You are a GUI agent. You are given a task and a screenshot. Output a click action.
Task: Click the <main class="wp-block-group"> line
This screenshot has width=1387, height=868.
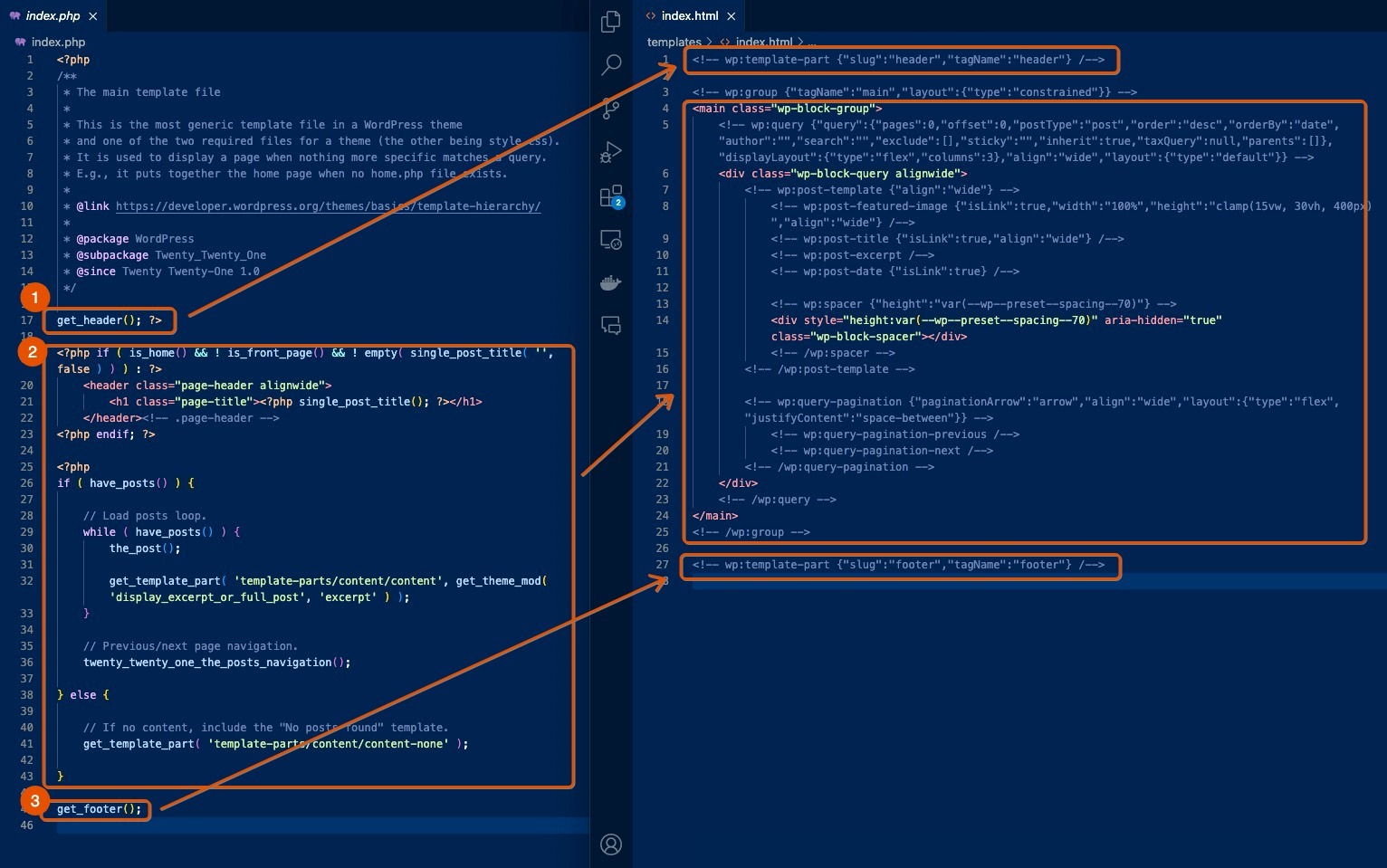[787, 109]
